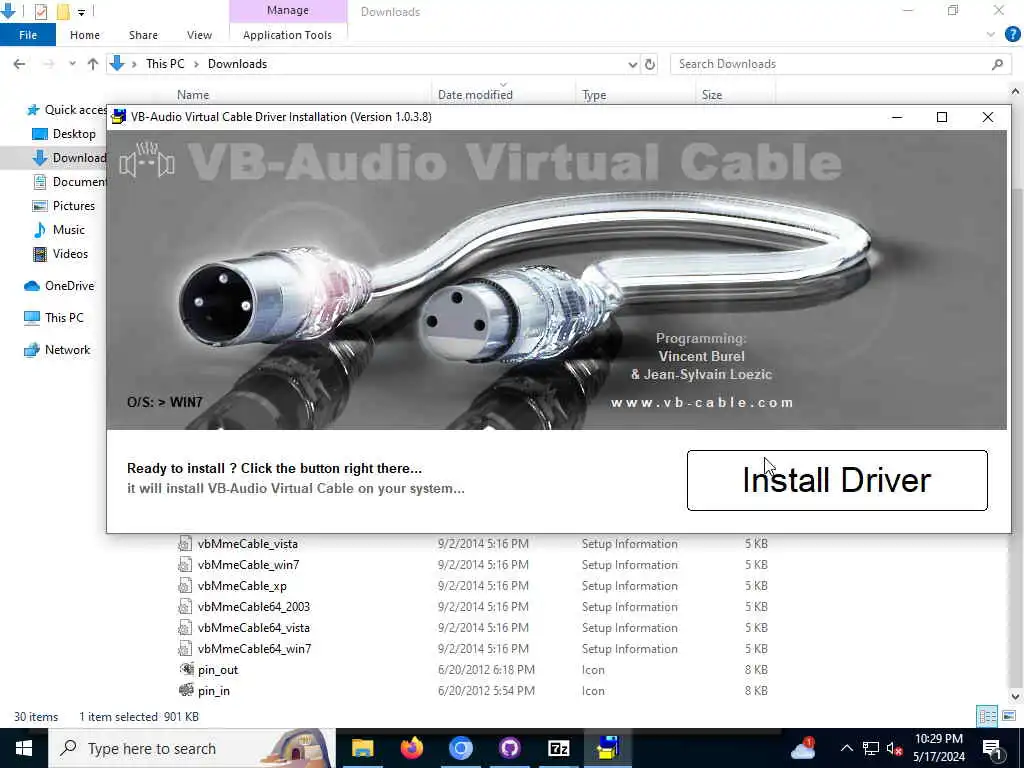1024x768 pixels.
Task: Select the vbMmeCable64_2003 file
Action: 253,607
